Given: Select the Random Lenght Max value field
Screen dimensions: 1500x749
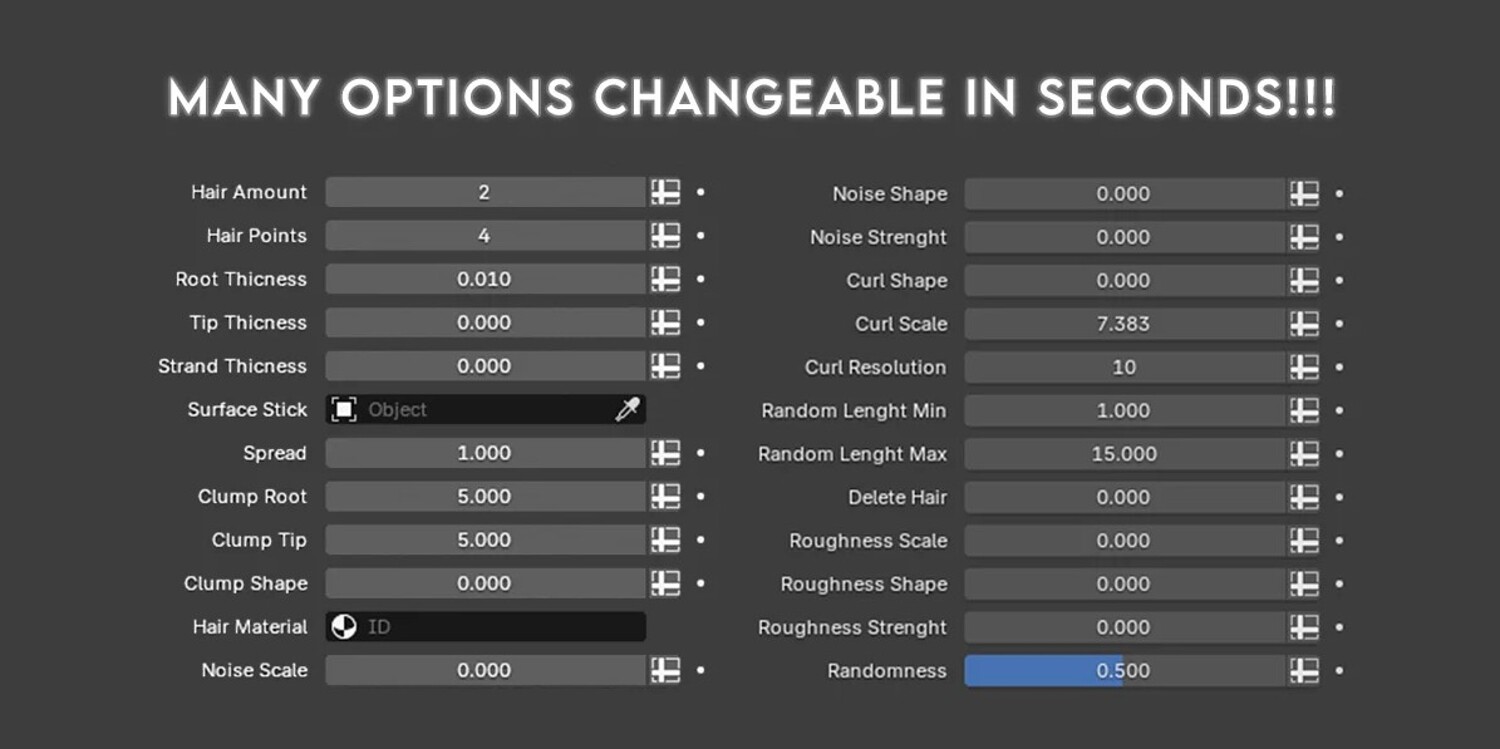Looking at the screenshot, I should 1124,454.
